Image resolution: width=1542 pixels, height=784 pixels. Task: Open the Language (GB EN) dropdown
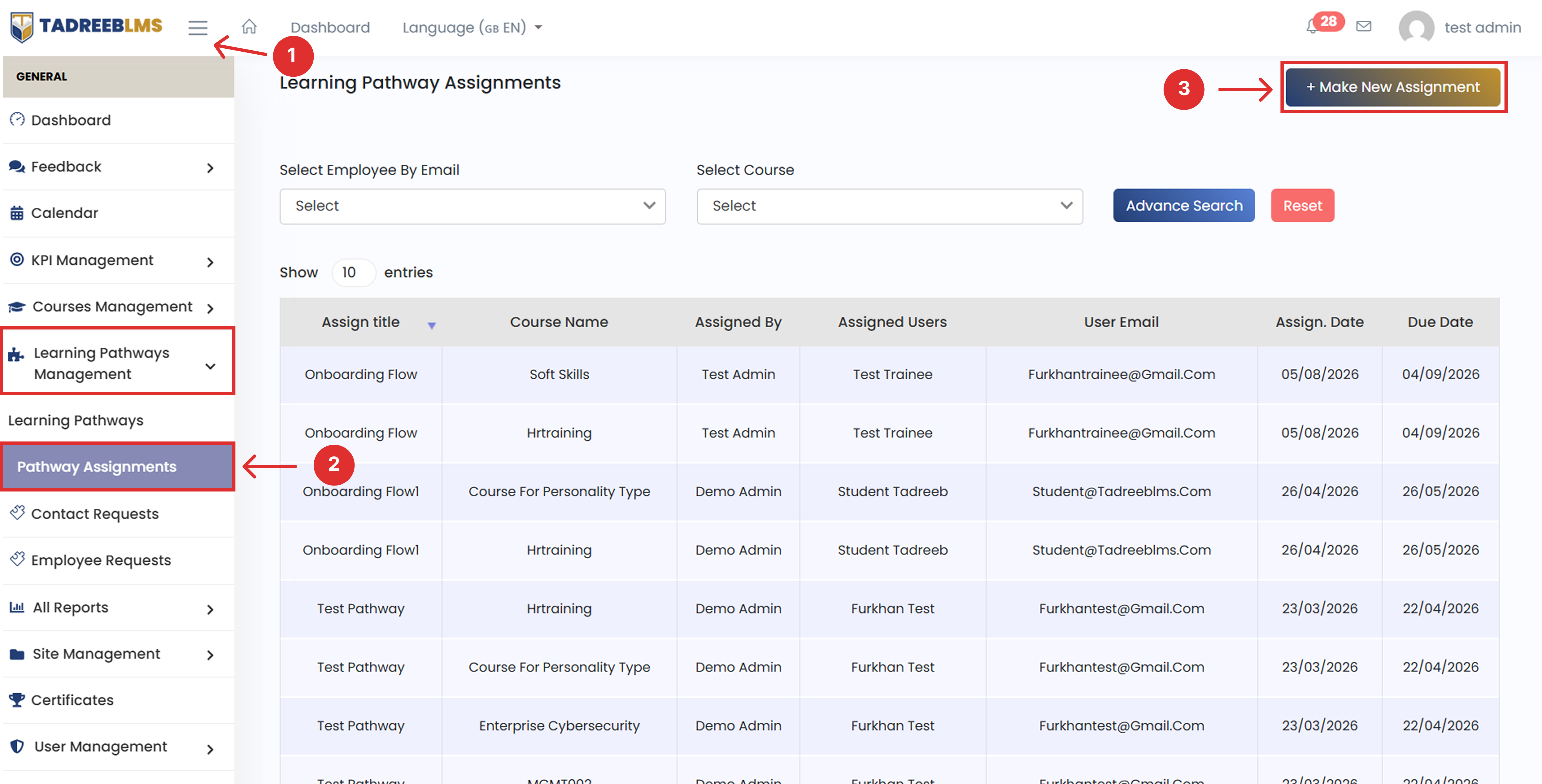coord(472,27)
